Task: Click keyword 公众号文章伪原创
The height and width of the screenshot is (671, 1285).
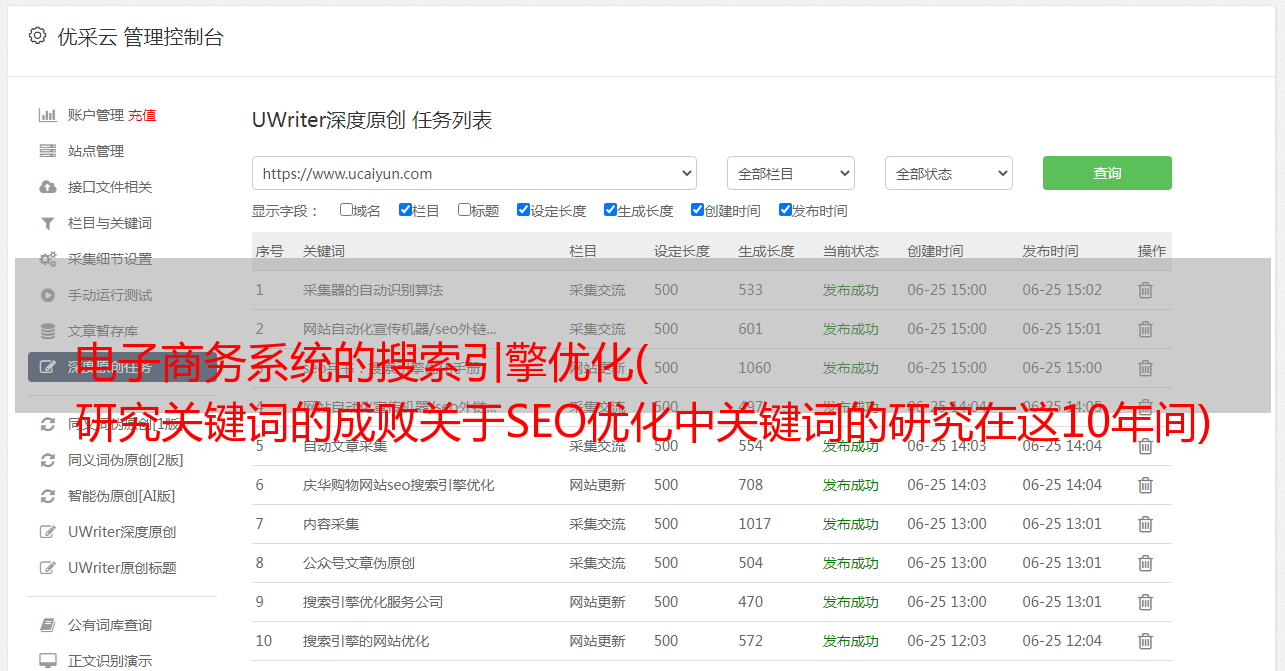Action: (x=359, y=563)
